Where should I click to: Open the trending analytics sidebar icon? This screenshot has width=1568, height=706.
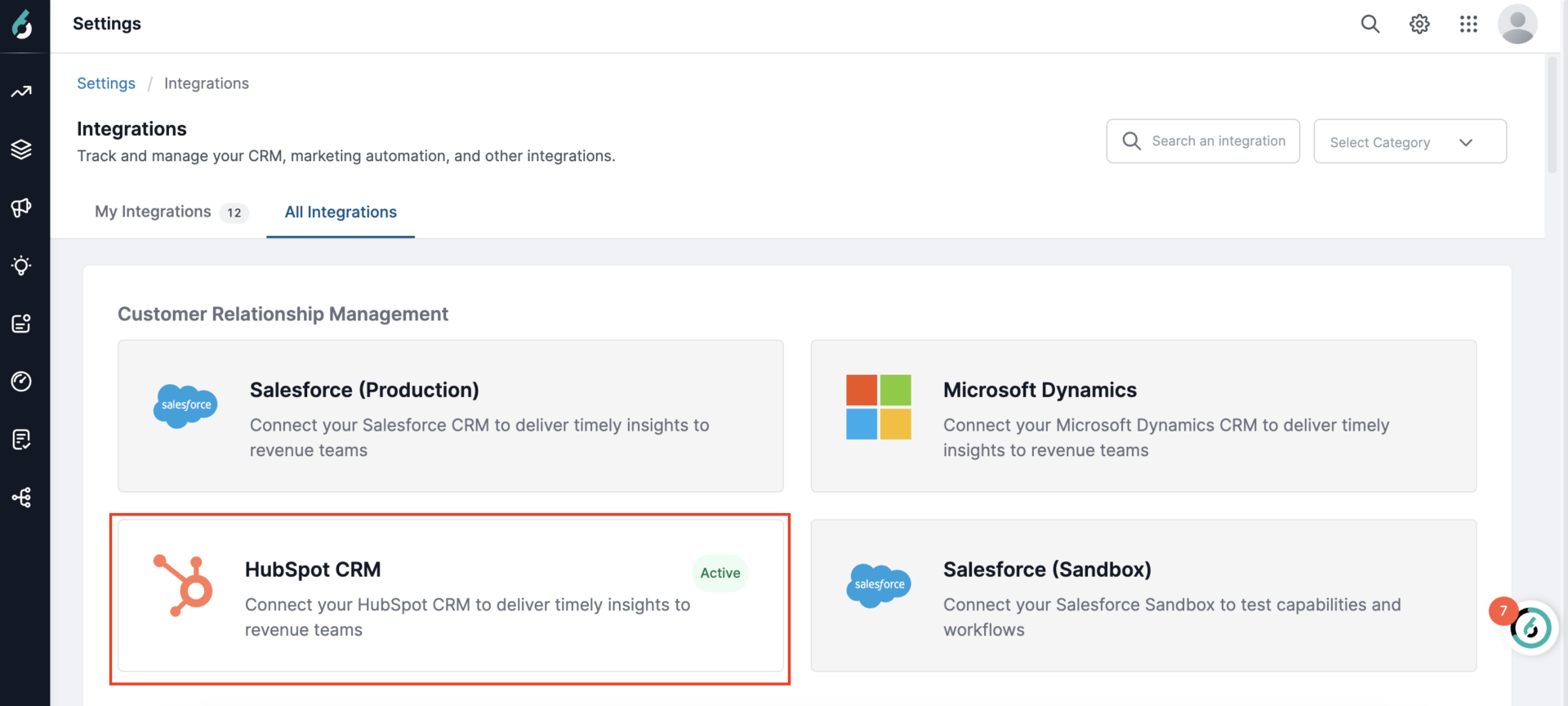[21, 92]
